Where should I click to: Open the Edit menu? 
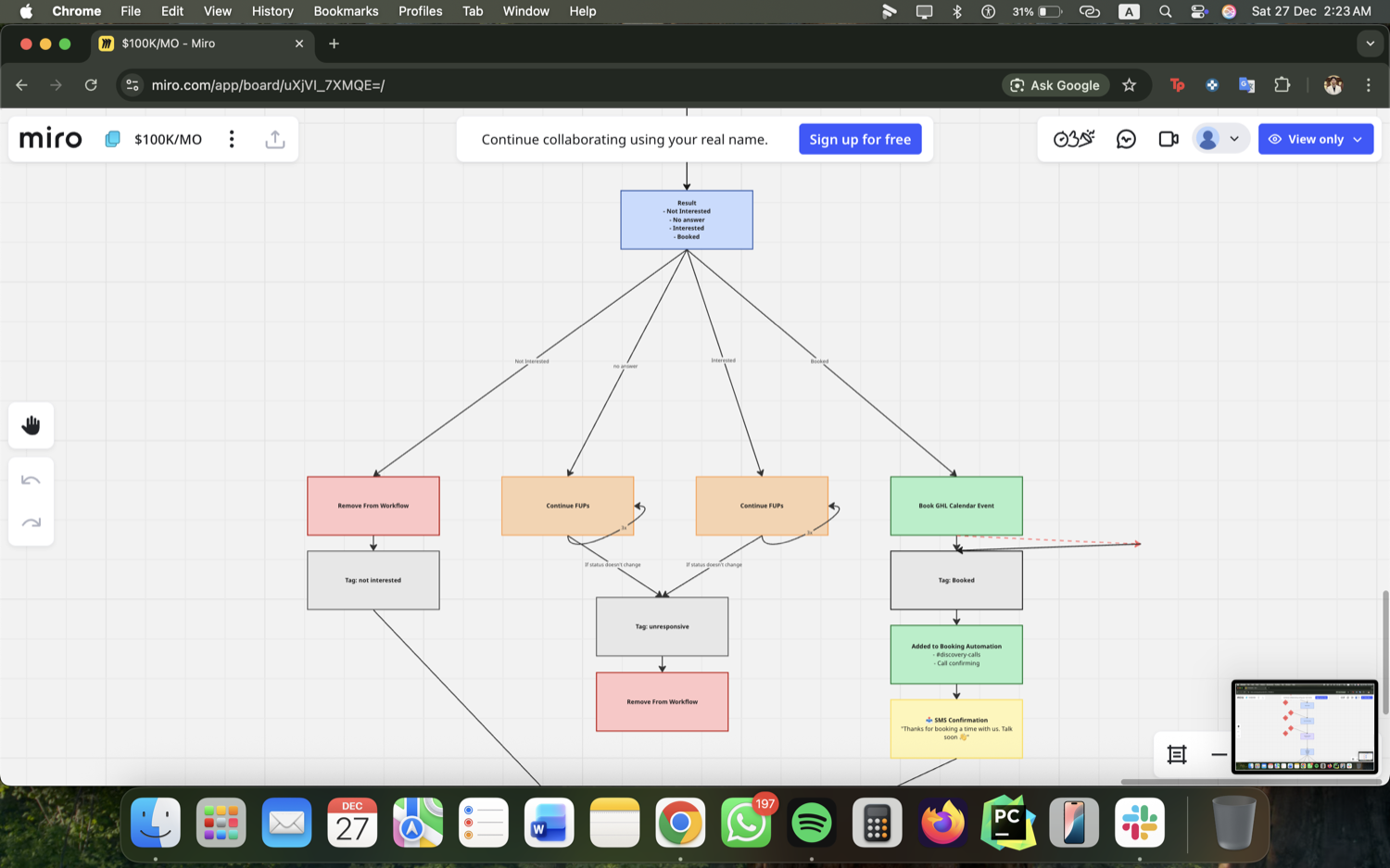172,11
